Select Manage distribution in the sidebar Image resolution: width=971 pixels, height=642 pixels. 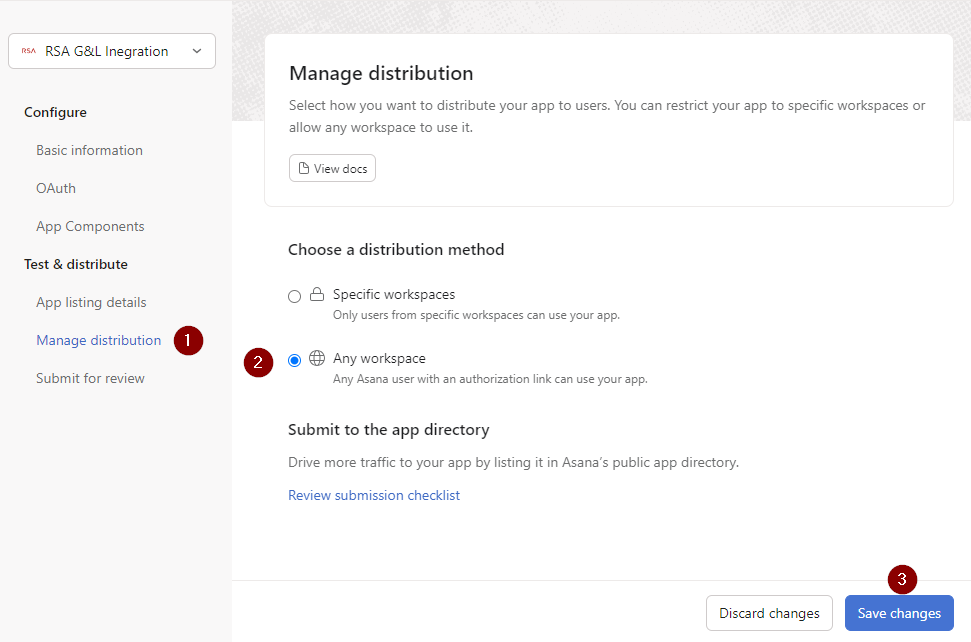pyautogui.click(x=98, y=341)
